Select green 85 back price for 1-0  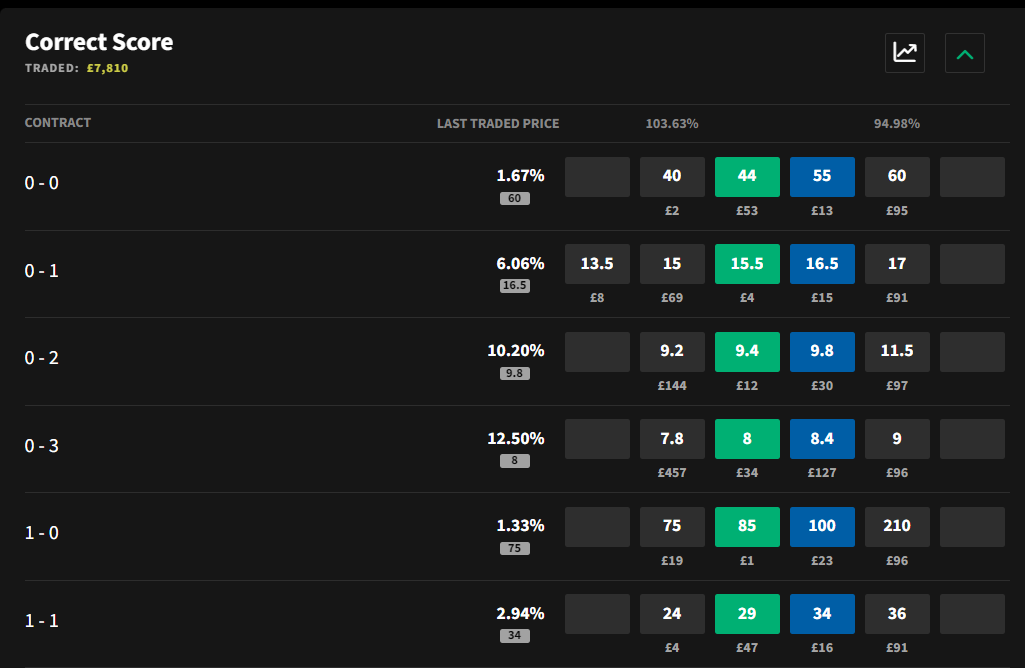tap(747, 527)
